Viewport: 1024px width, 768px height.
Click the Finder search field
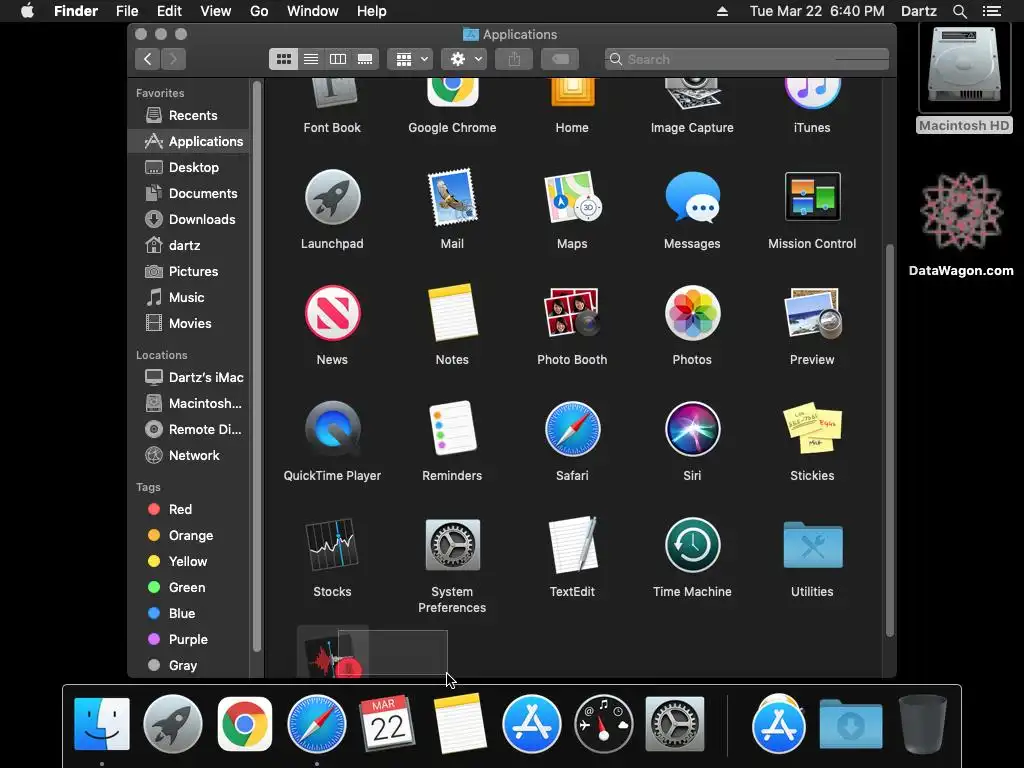[x=747, y=59]
